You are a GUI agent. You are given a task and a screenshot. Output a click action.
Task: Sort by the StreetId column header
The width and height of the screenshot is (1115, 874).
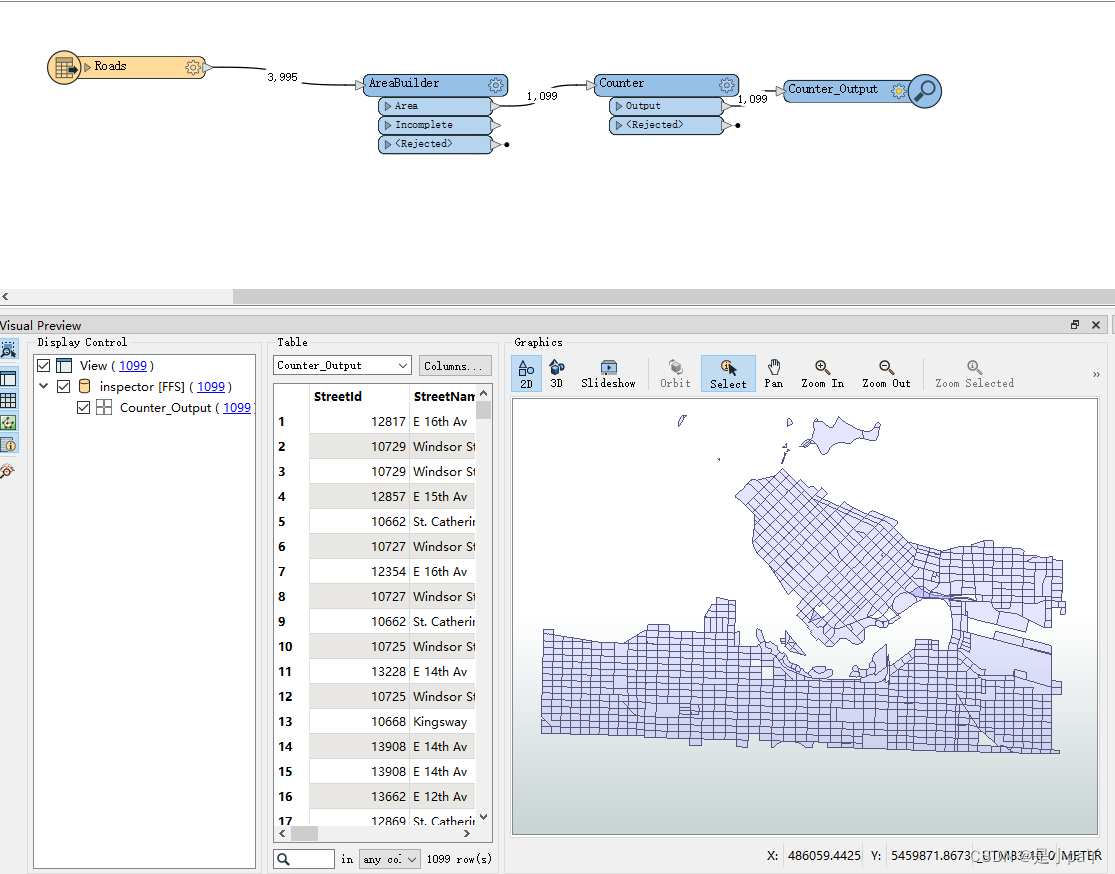coord(338,397)
